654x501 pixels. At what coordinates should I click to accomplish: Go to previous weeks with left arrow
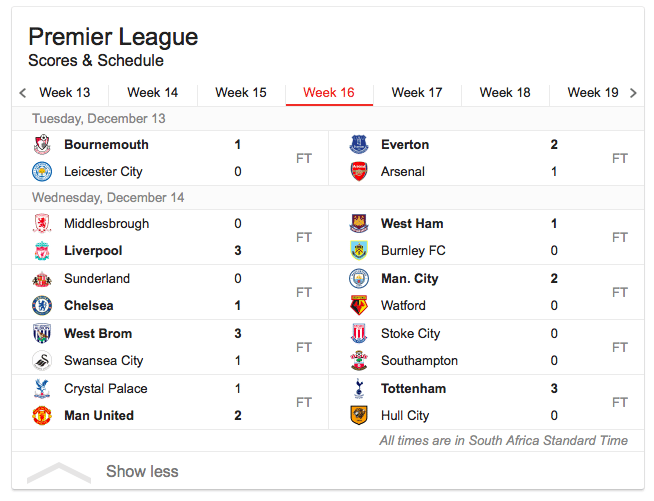tap(23, 93)
